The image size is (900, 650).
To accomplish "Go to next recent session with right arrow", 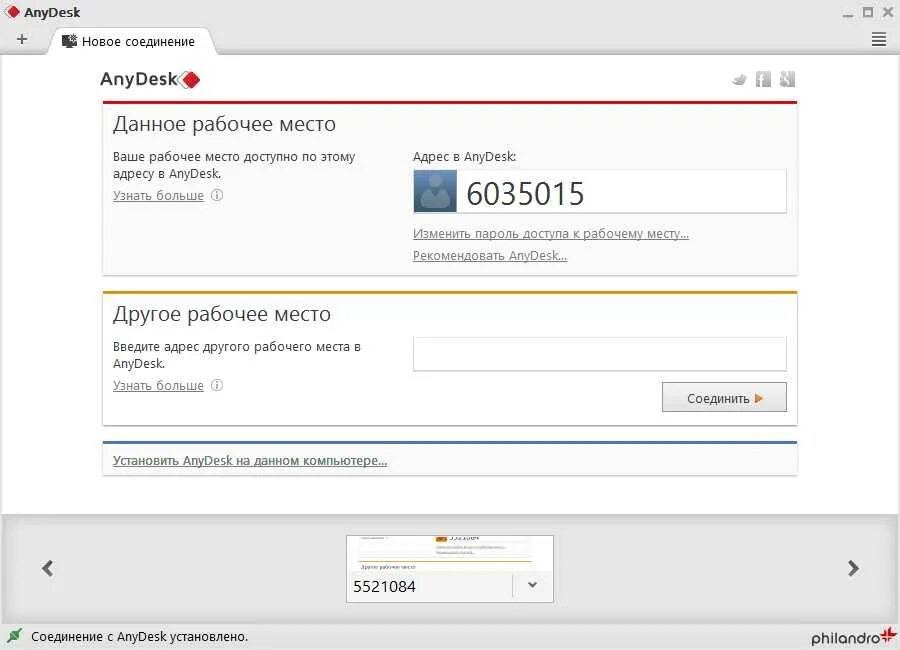I will pos(853,568).
